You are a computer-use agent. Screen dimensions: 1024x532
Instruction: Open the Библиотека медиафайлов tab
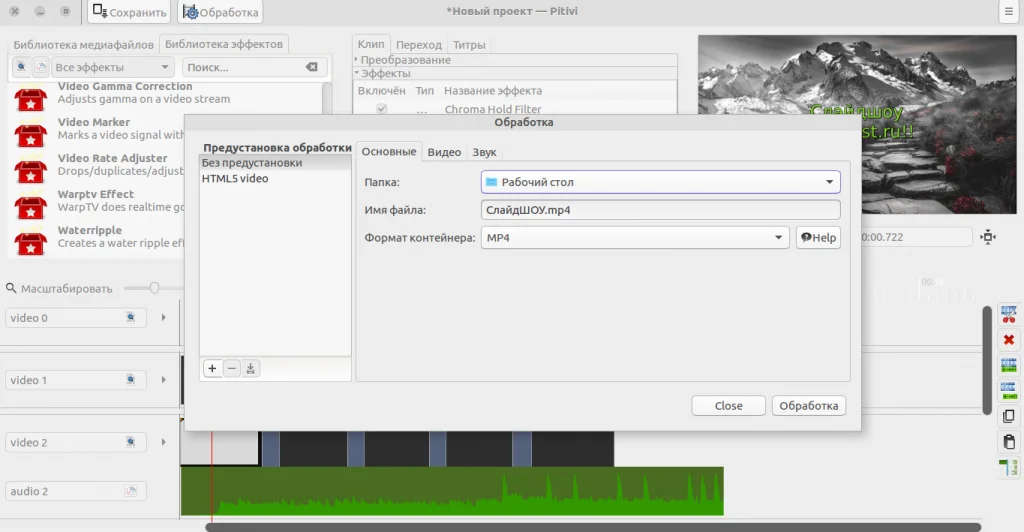click(84, 44)
